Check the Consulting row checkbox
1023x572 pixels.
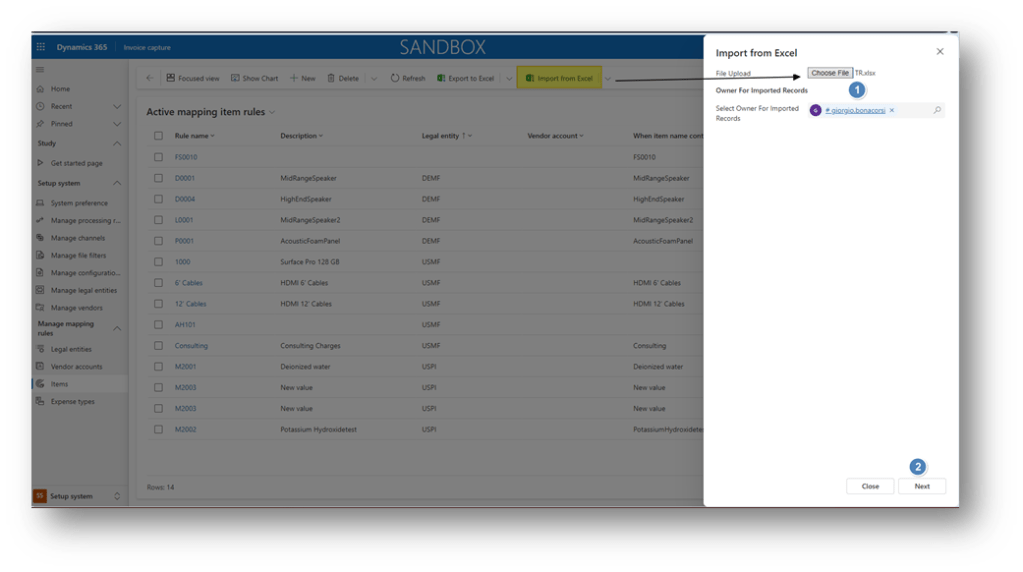[x=159, y=346]
